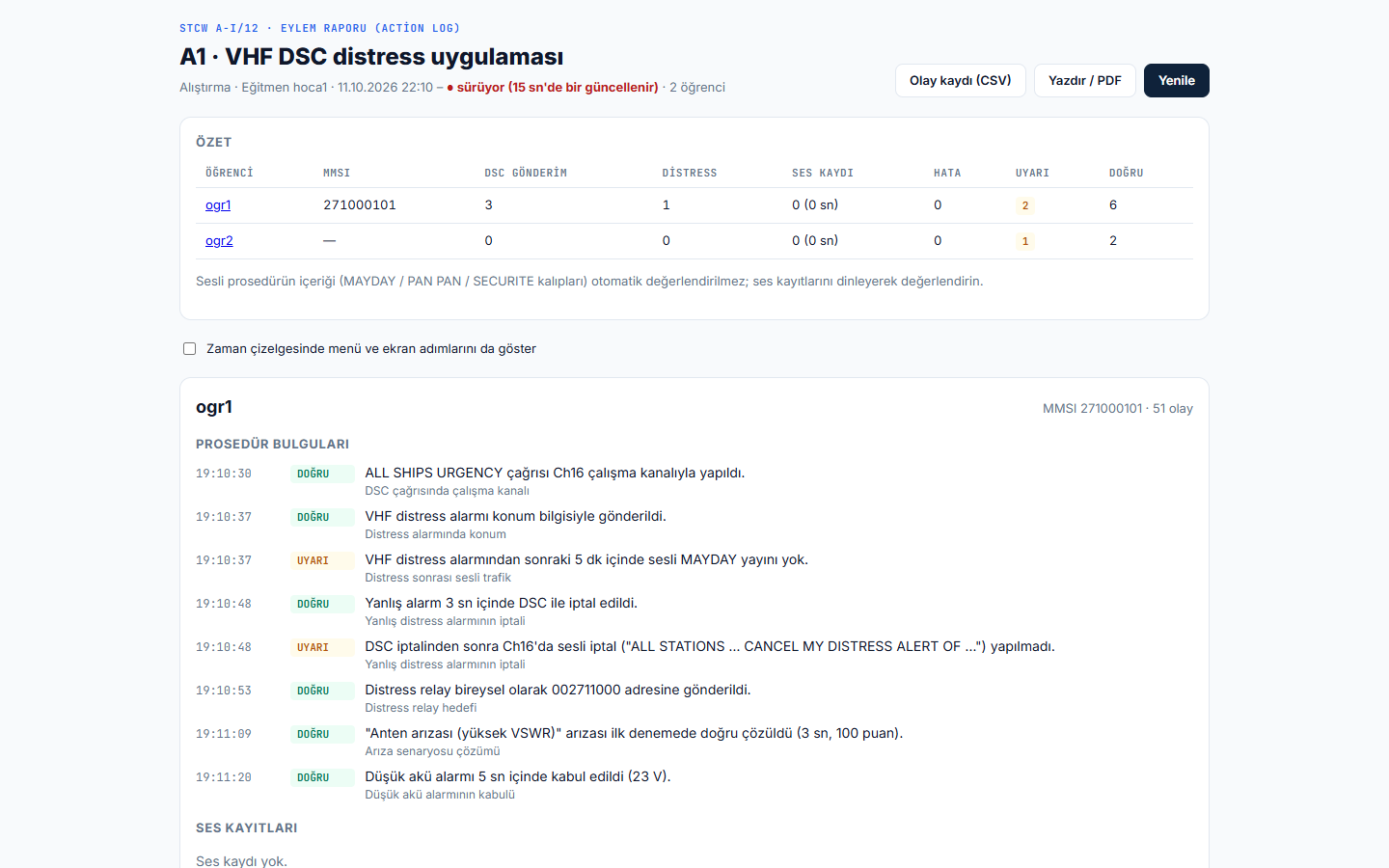The image size is (1389, 868).
Task: Click the page title 'A1 · VHF DSC distress uygulaması'
Action: (x=371, y=57)
